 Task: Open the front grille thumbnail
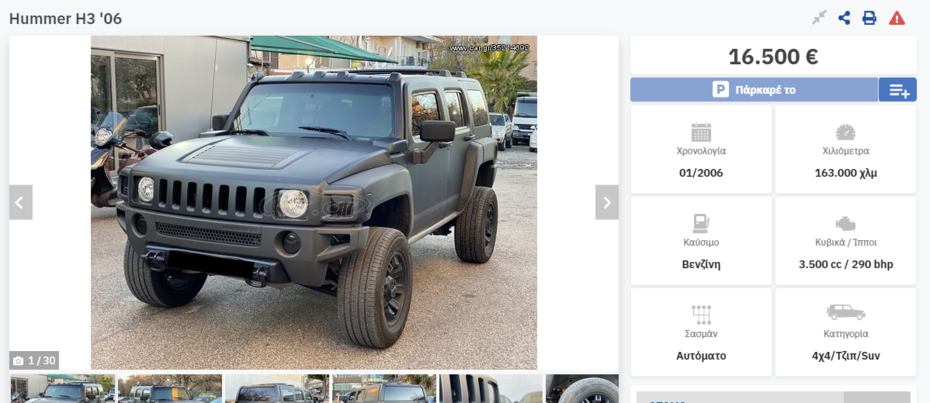[491, 389]
